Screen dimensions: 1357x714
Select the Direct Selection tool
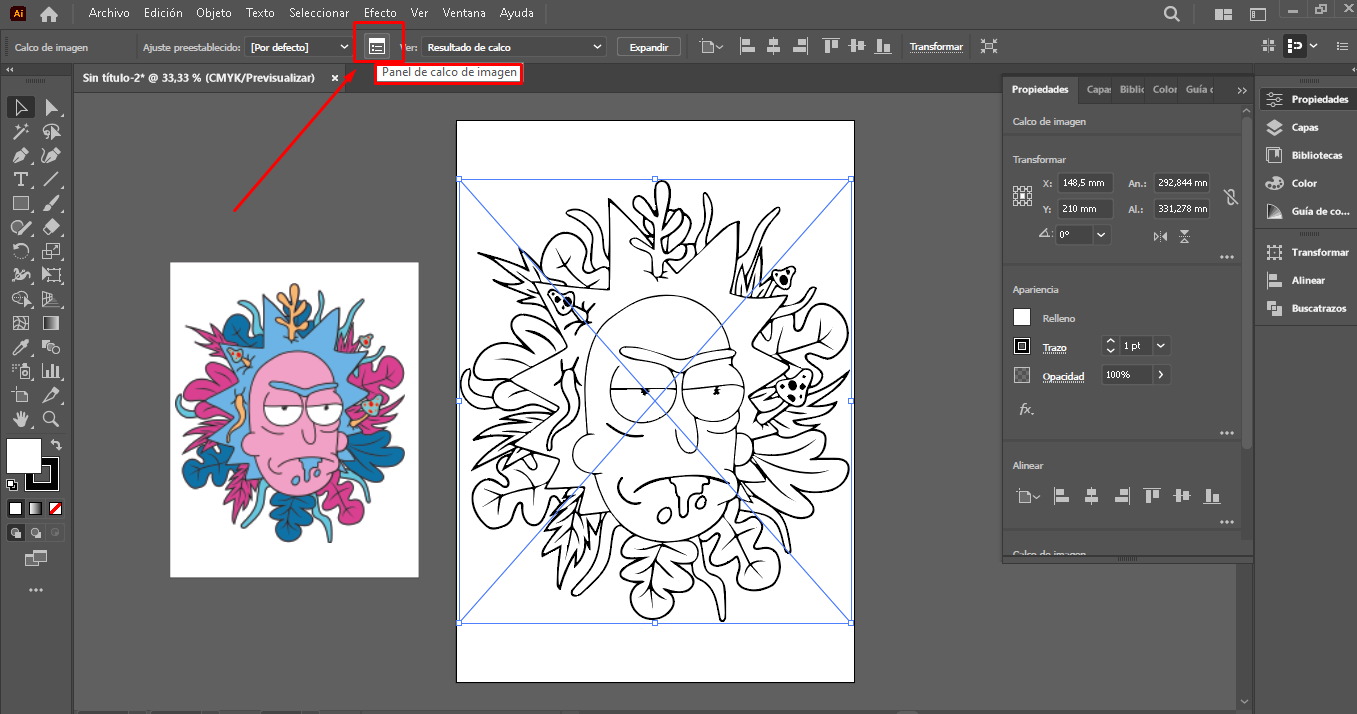(51, 107)
